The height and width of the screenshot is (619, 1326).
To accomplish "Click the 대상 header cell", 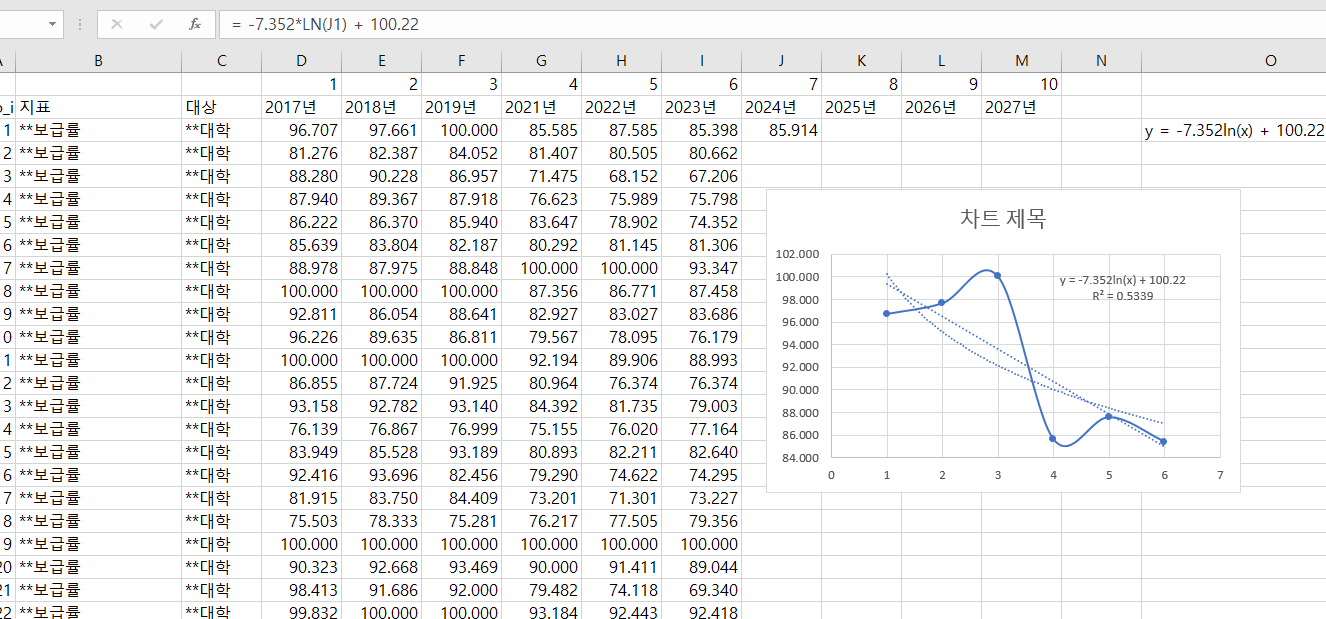I will 221,107.
